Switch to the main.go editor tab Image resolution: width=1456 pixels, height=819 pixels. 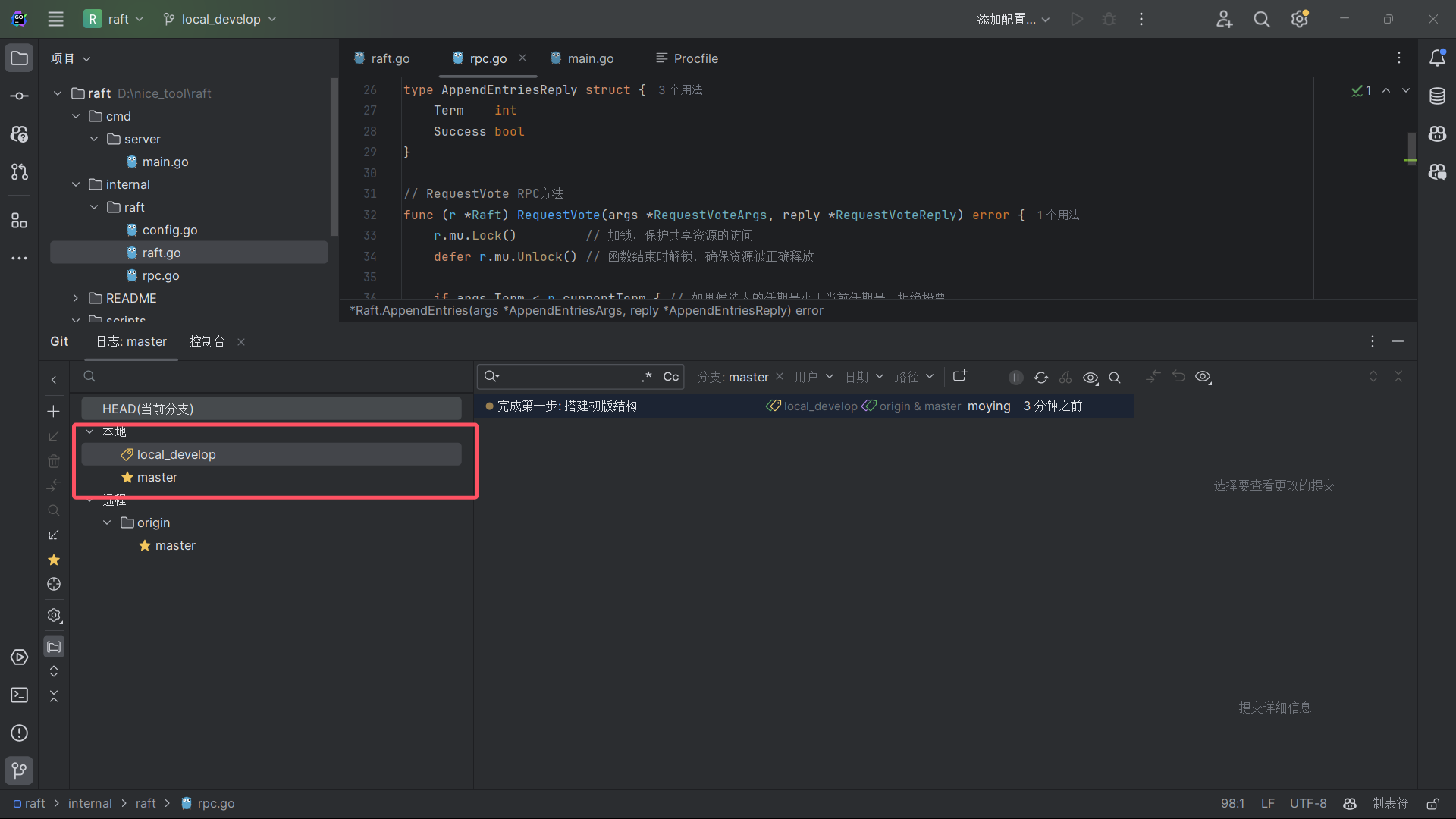582,58
